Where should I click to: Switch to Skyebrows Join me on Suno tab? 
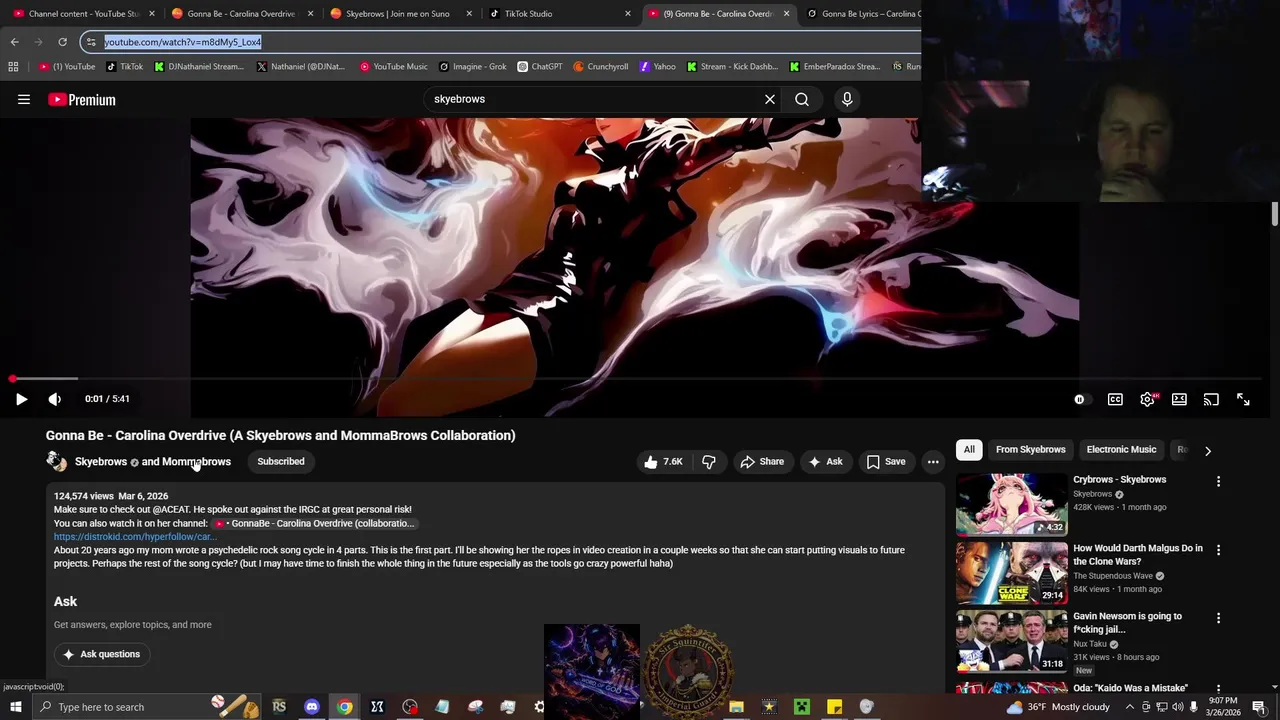(397, 14)
